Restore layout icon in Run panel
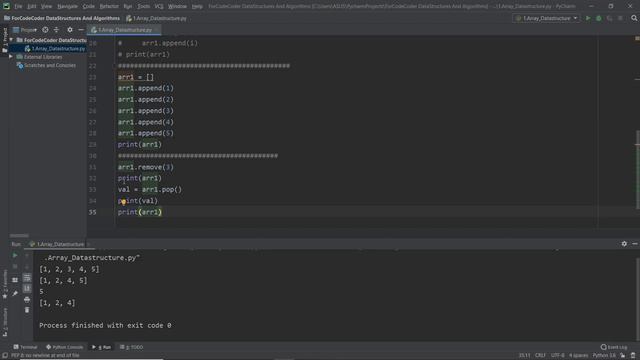The width and height of the screenshot is (640, 360). 15,280
